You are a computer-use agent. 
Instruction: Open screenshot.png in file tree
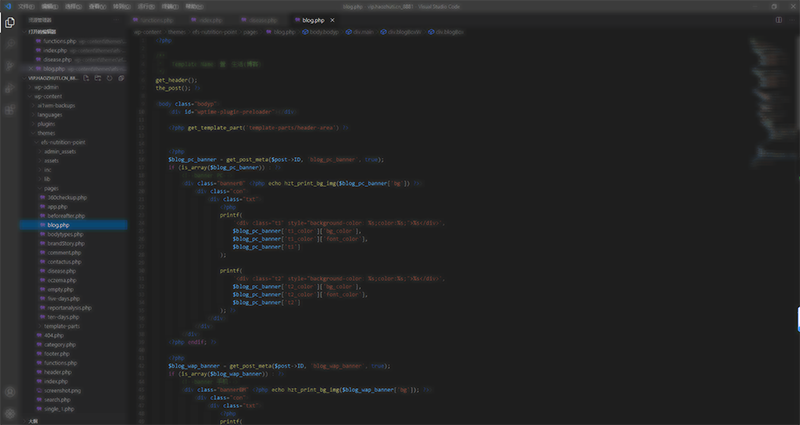point(62,390)
